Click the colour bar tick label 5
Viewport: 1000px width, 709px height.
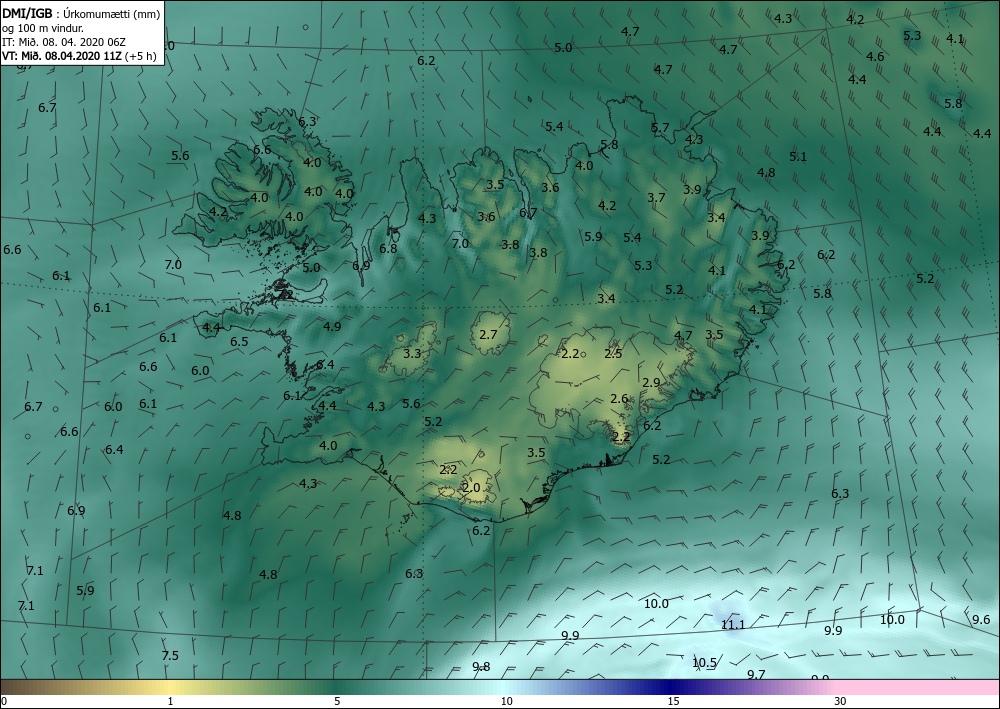pyautogui.click(x=337, y=701)
